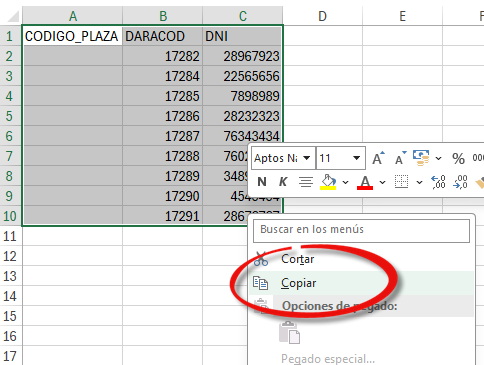Expand the font color dropdown arrow

point(383,182)
